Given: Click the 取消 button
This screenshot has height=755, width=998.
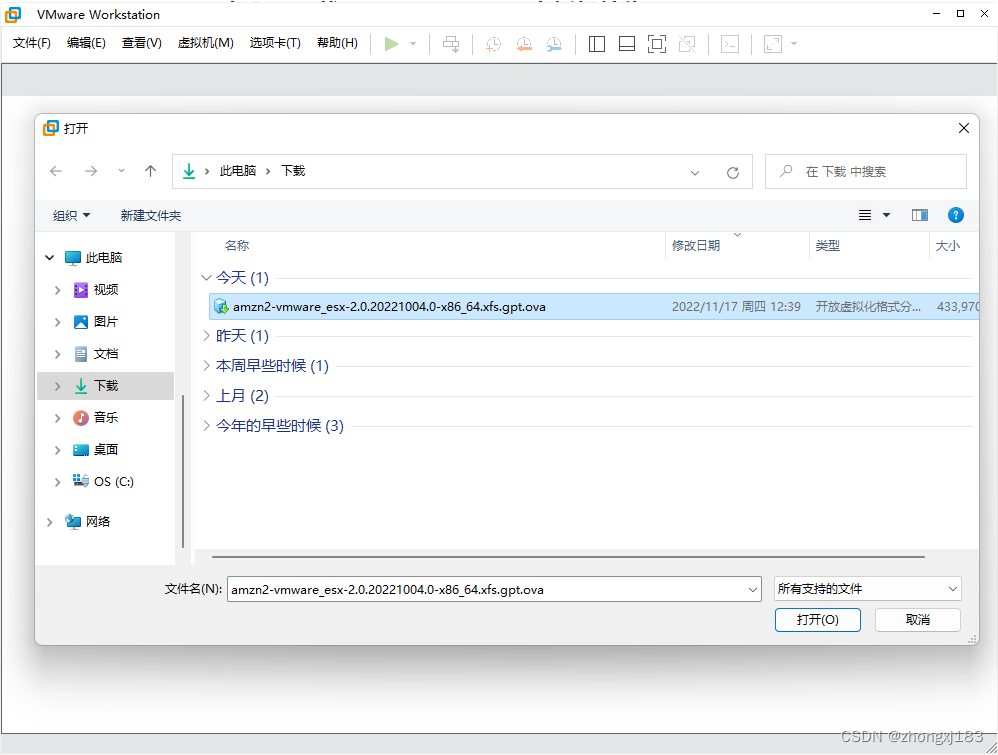Looking at the screenshot, I should pos(917,619).
